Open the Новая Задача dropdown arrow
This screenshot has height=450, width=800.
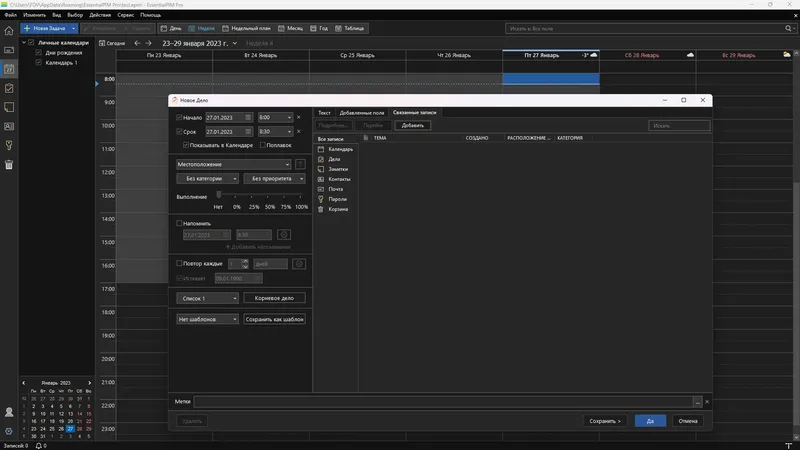pos(73,29)
